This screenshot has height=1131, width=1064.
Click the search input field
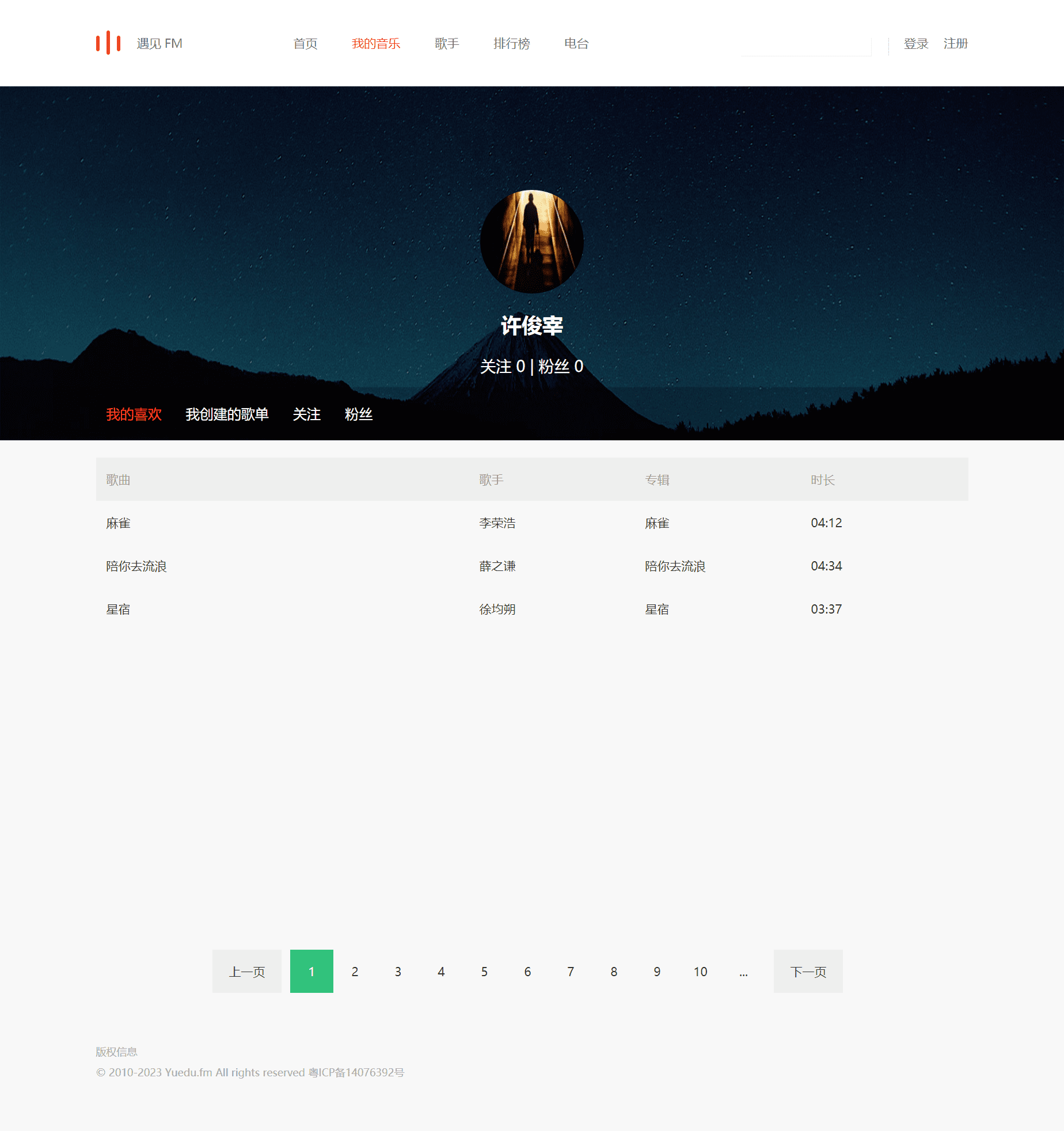806,46
